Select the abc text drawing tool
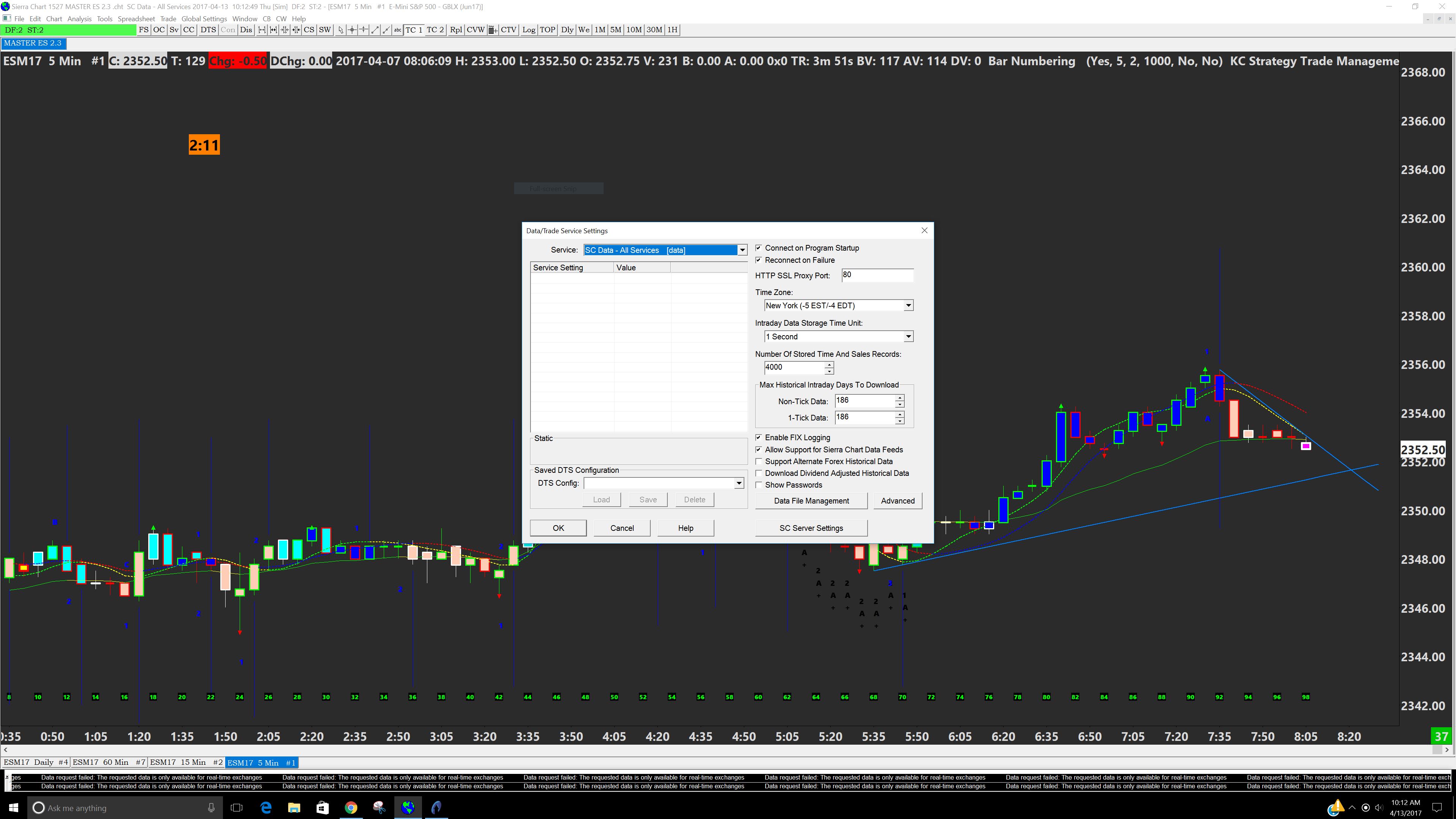The width and height of the screenshot is (1456, 819). pos(398,30)
